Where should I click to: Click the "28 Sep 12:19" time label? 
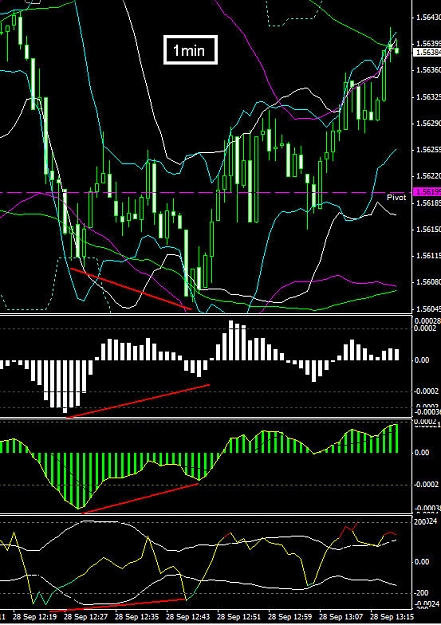35,617
